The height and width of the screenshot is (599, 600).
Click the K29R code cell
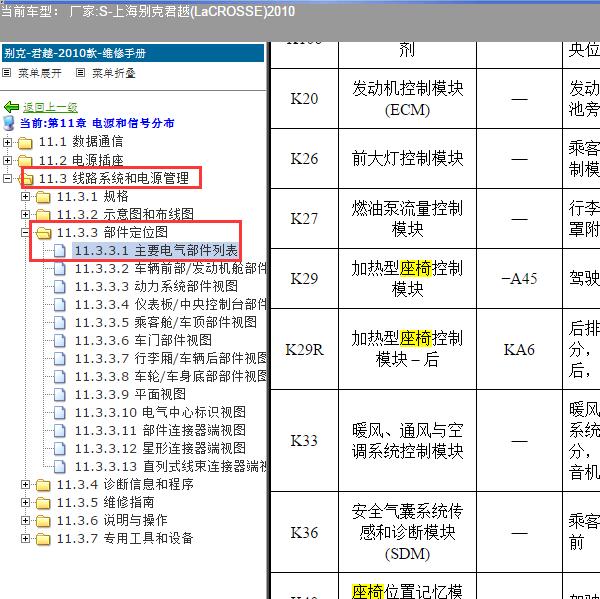(x=304, y=349)
